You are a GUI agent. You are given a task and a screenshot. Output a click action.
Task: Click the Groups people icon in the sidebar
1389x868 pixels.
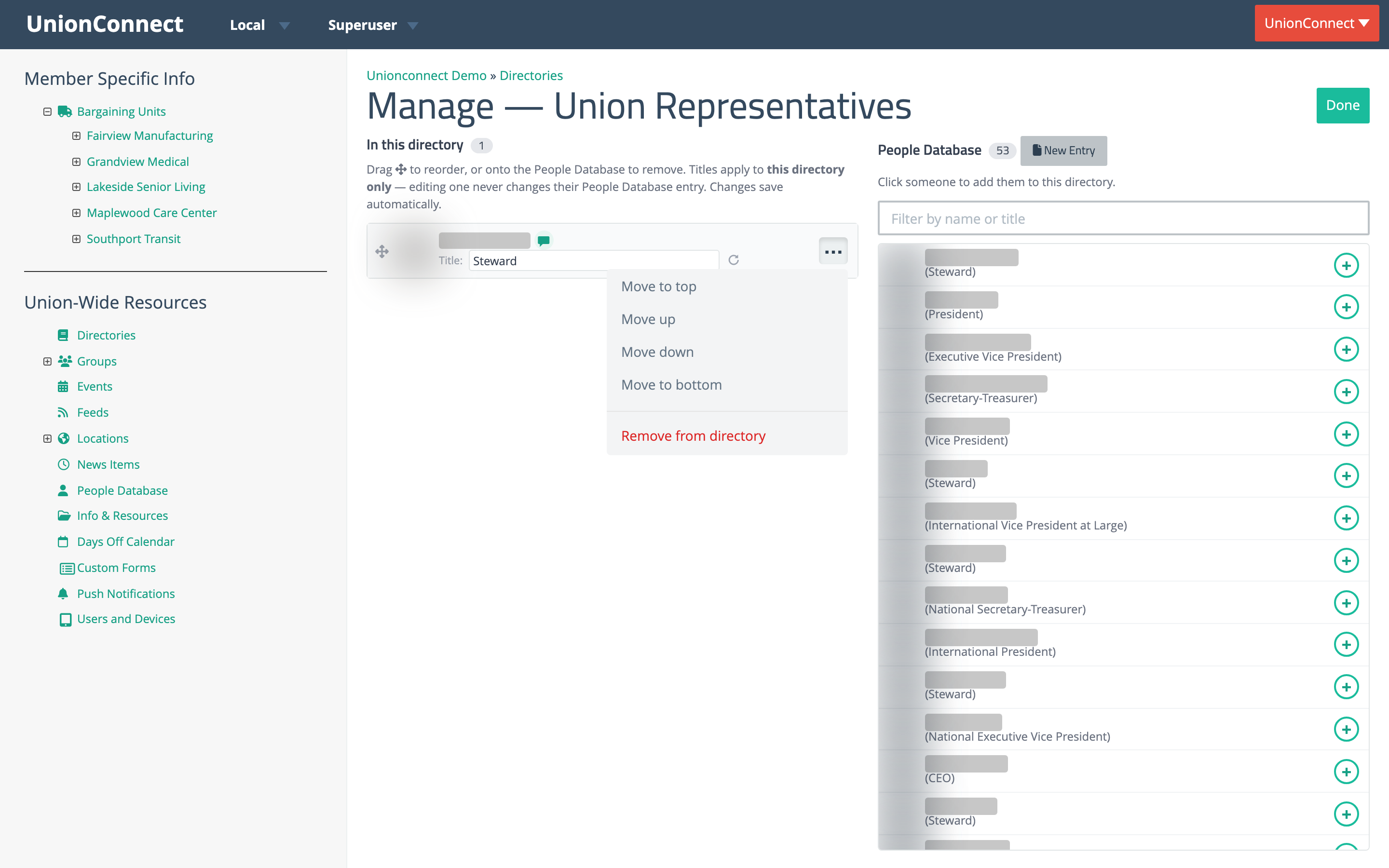coord(64,361)
